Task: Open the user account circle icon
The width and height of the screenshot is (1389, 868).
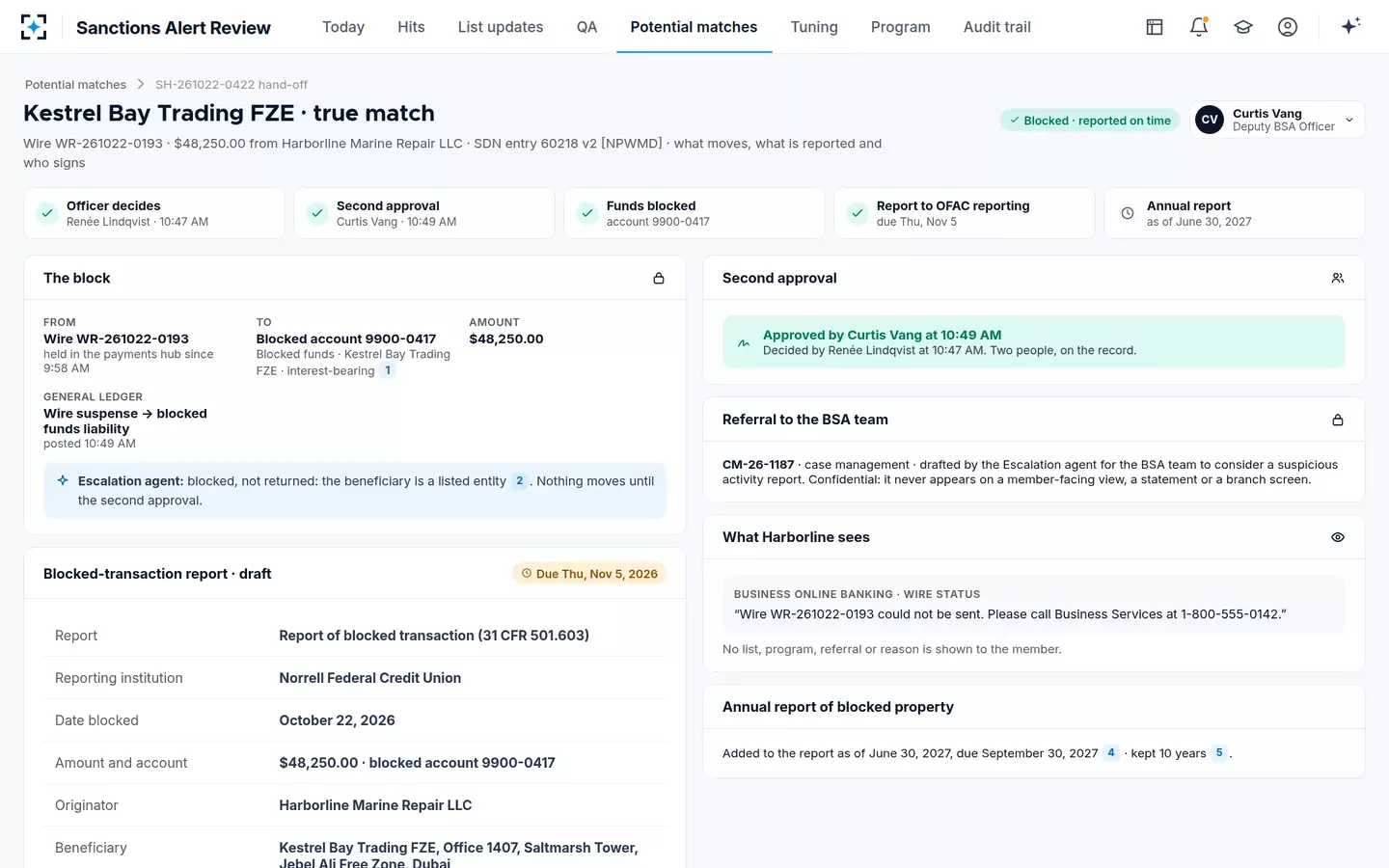Action: pyautogui.click(x=1288, y=27)
